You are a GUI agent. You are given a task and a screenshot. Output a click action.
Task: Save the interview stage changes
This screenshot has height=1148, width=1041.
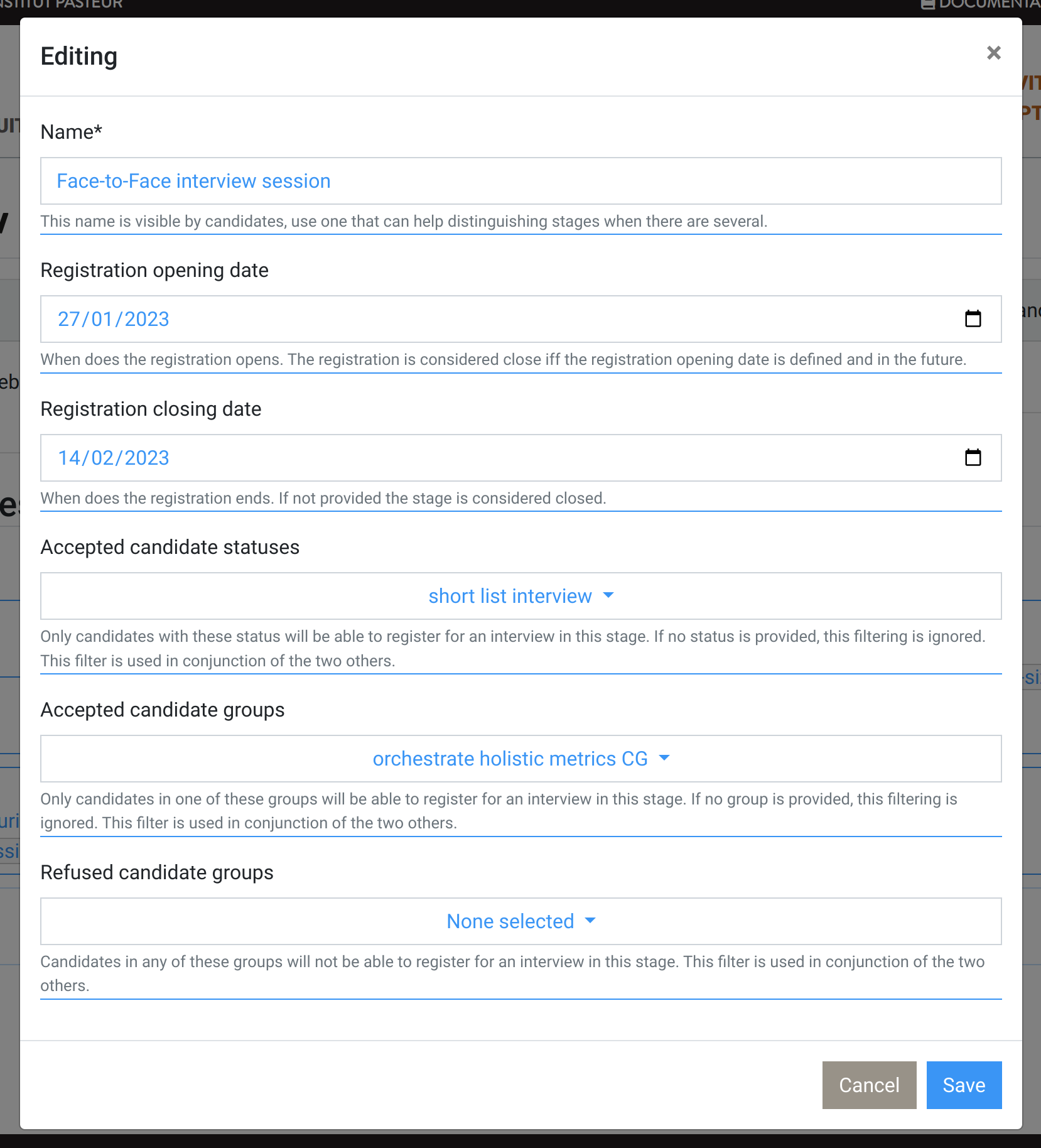963,1085
